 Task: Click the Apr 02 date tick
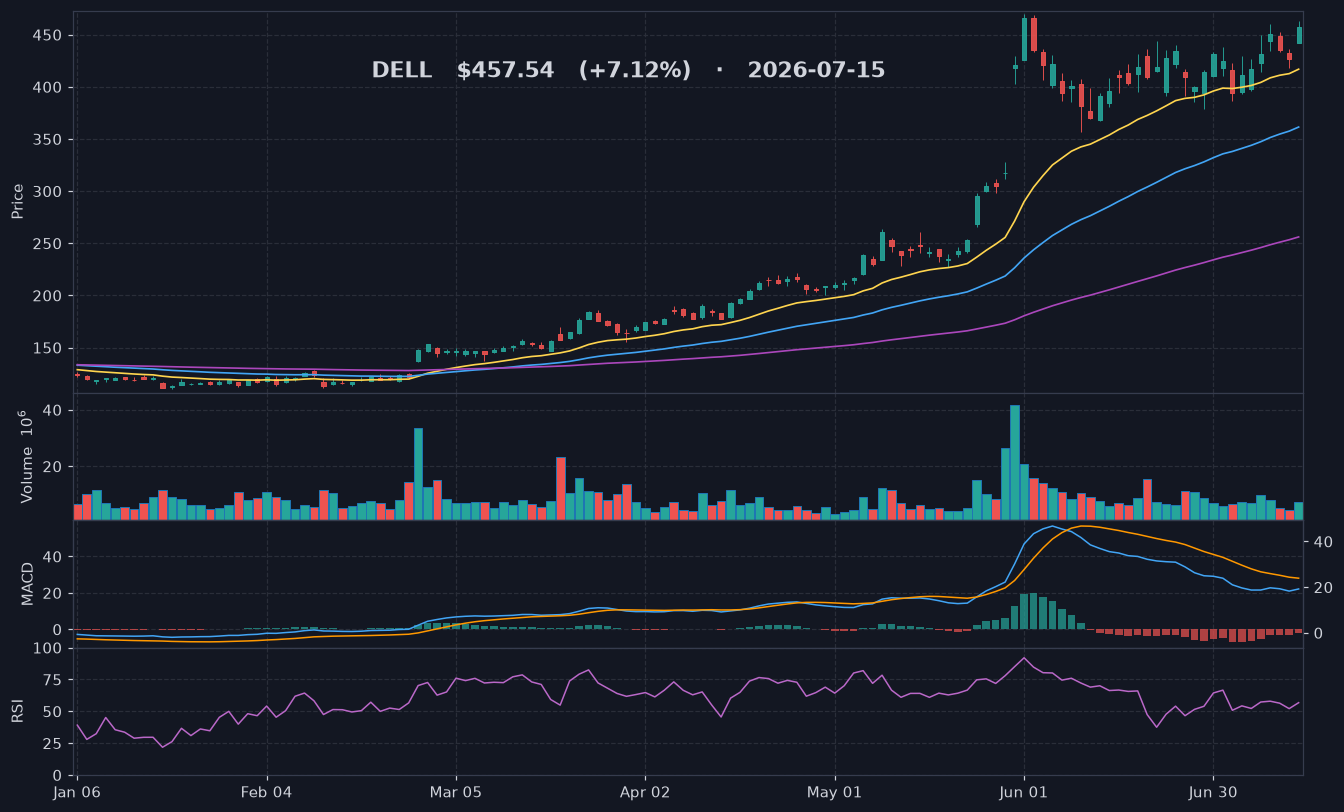tap(645, 792)
